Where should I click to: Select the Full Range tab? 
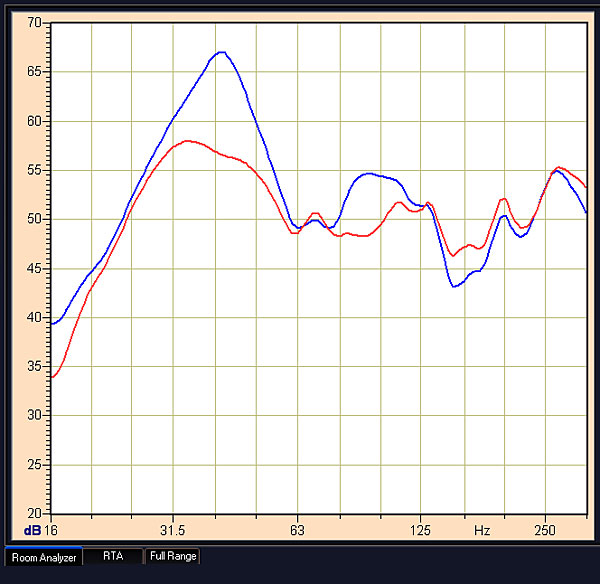(x=172, y=556)
